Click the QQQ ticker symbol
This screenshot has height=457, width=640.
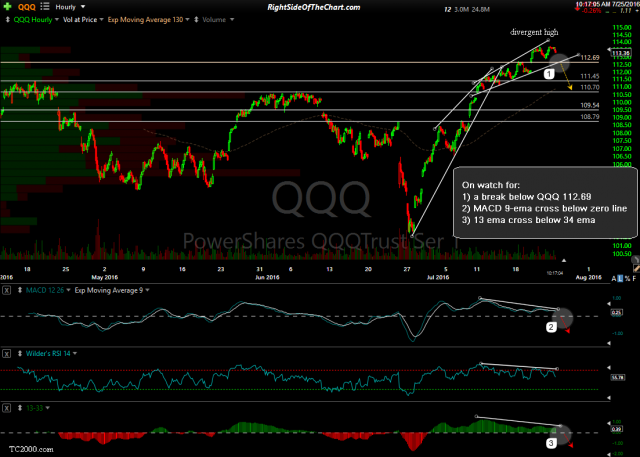tap(27, 7)
